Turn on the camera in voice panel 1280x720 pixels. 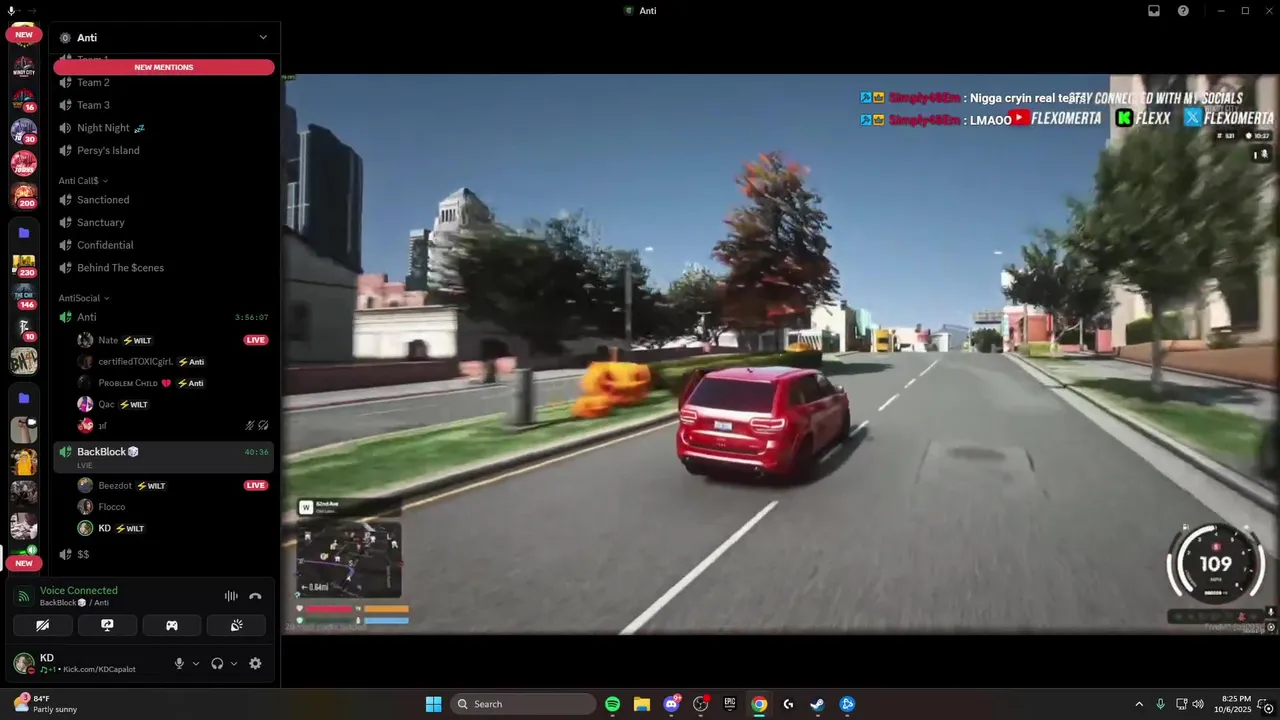[x=42, y=625]
